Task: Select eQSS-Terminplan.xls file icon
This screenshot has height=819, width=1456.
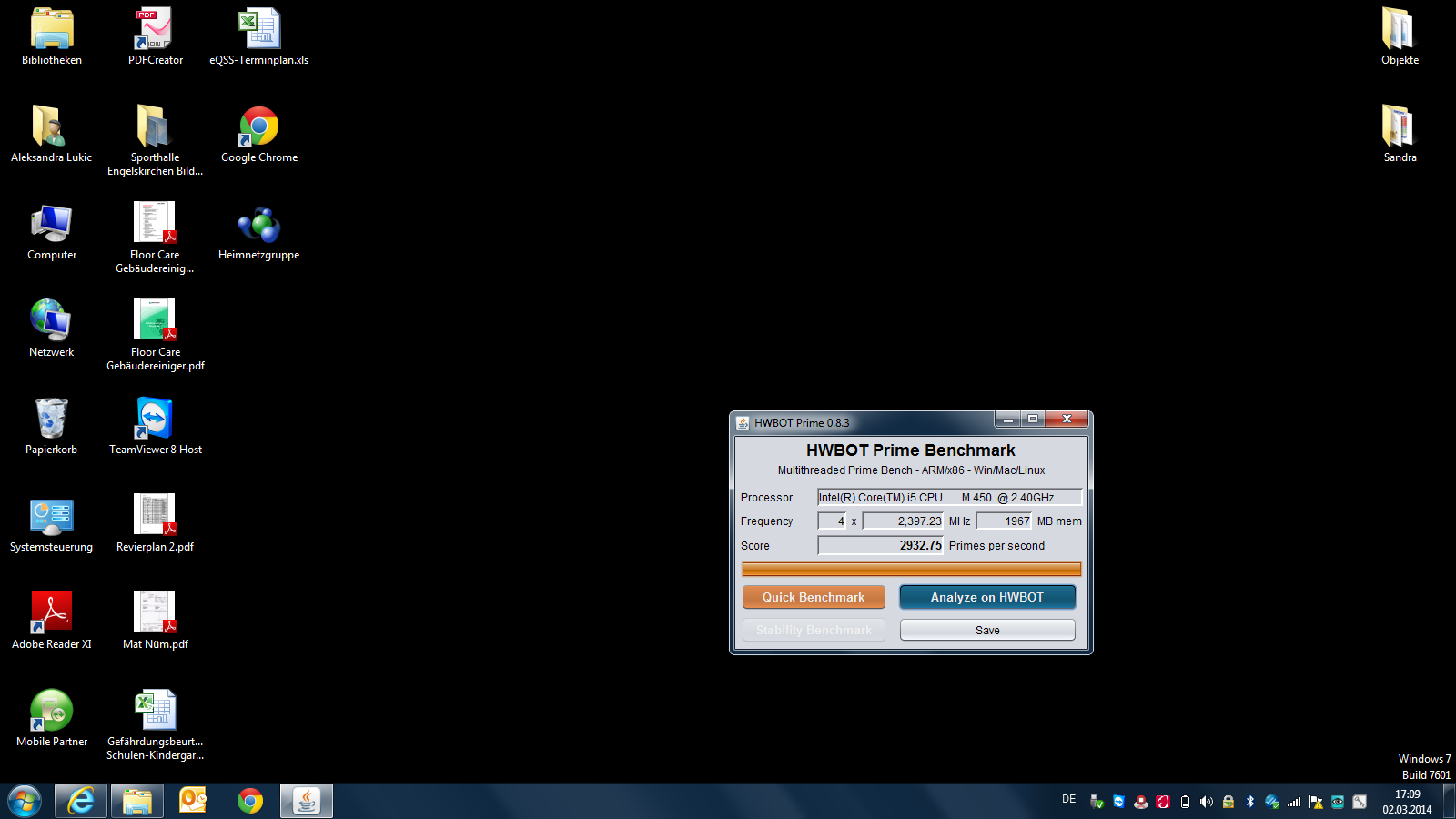Action: click(259, 36)
